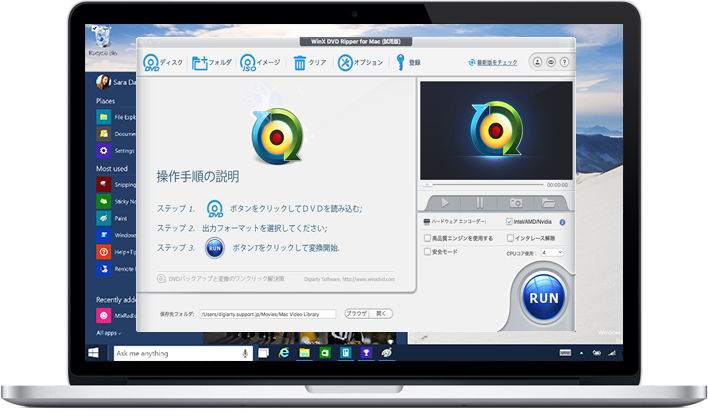Screen dimensions: 708x417
Task: Open the output folder icon under the preview
Action: [548, 203]
